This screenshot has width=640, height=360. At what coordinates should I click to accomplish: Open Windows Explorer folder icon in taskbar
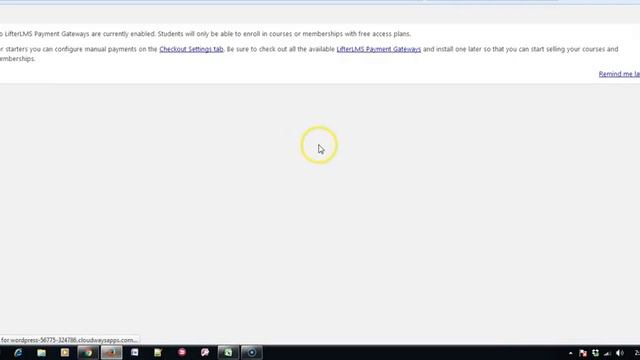pos(41,352)
